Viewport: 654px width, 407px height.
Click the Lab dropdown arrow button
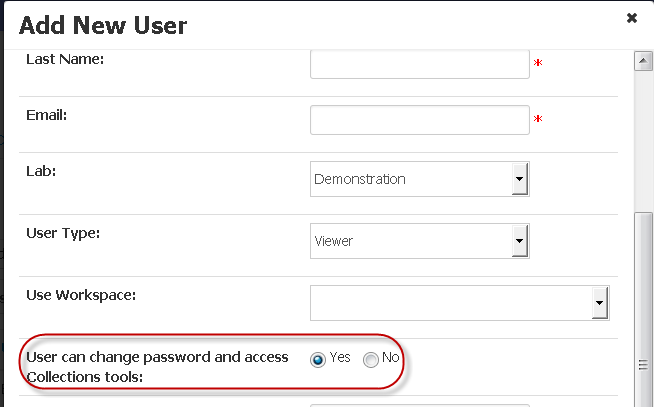pos(519,179)
